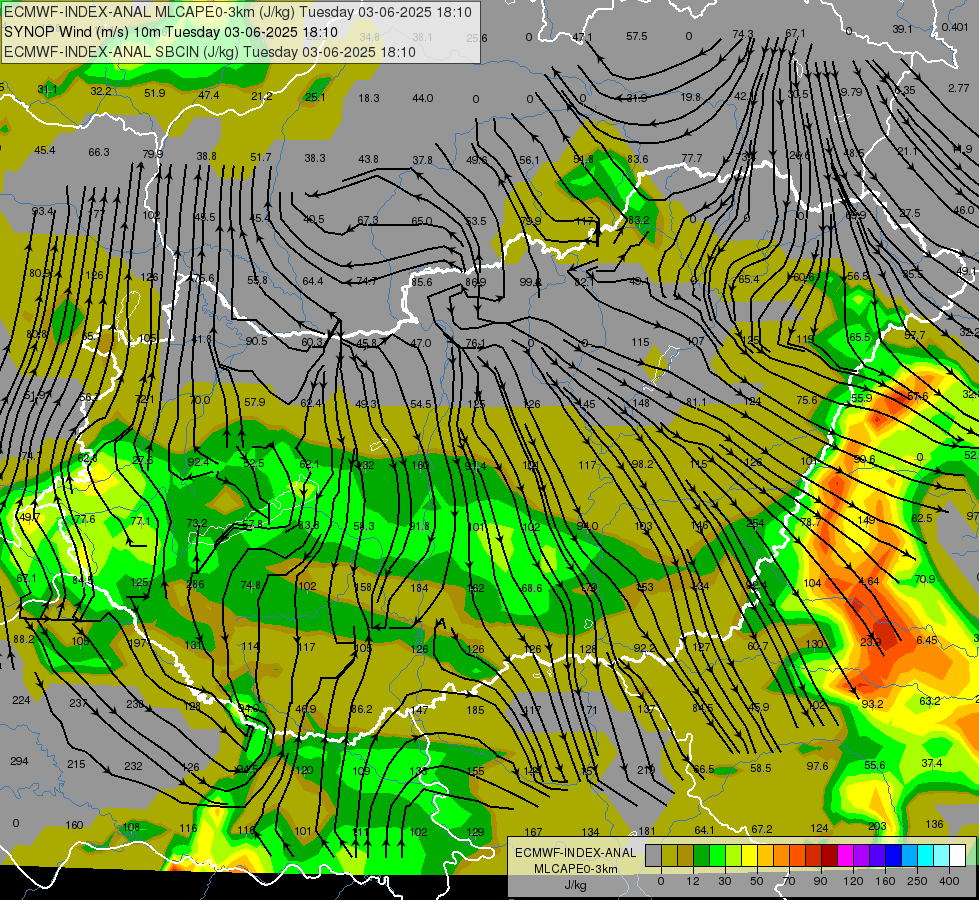Click the '203' value near the bottom

(x=877, y=826)
